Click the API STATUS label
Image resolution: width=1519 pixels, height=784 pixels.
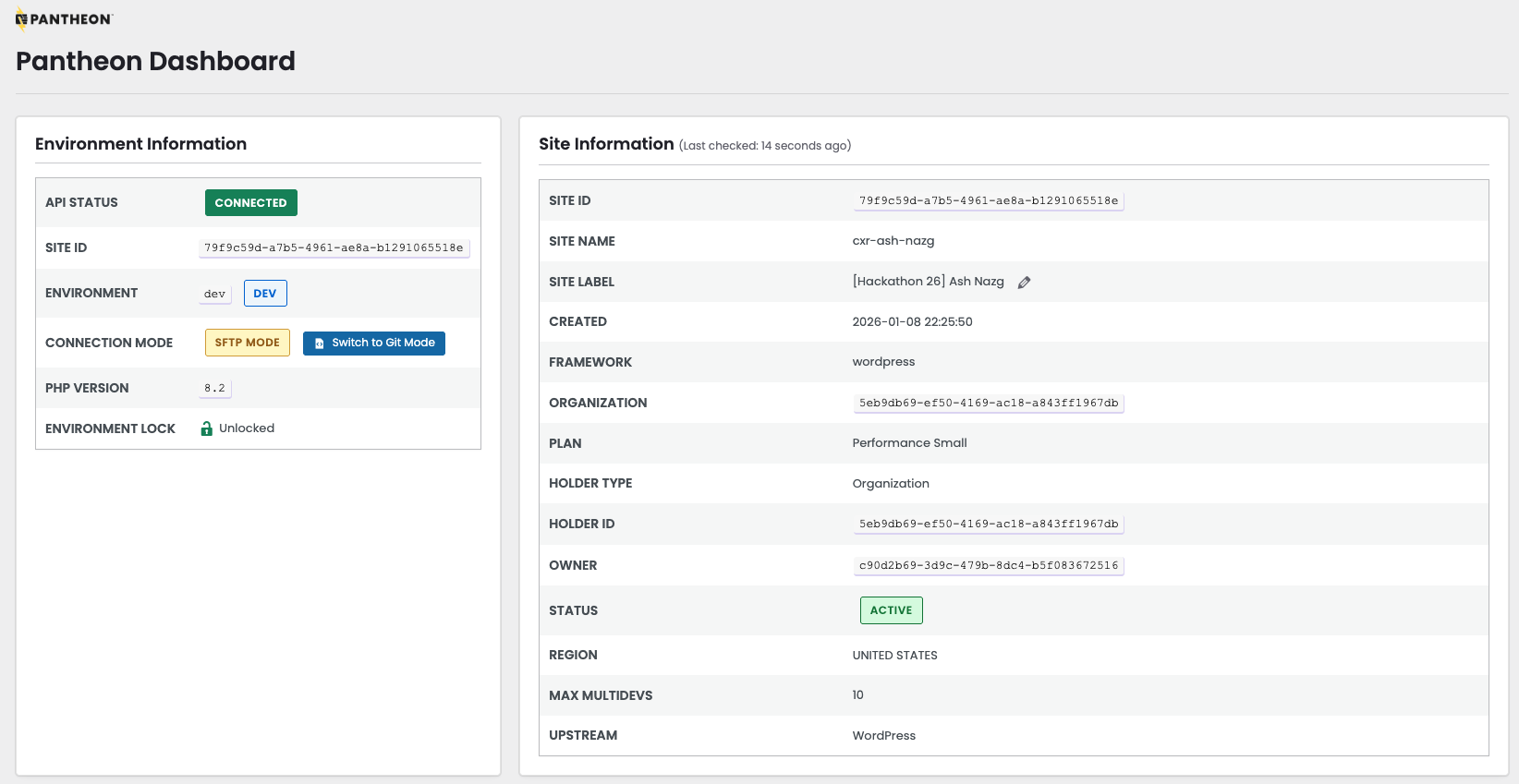[81, 202]
